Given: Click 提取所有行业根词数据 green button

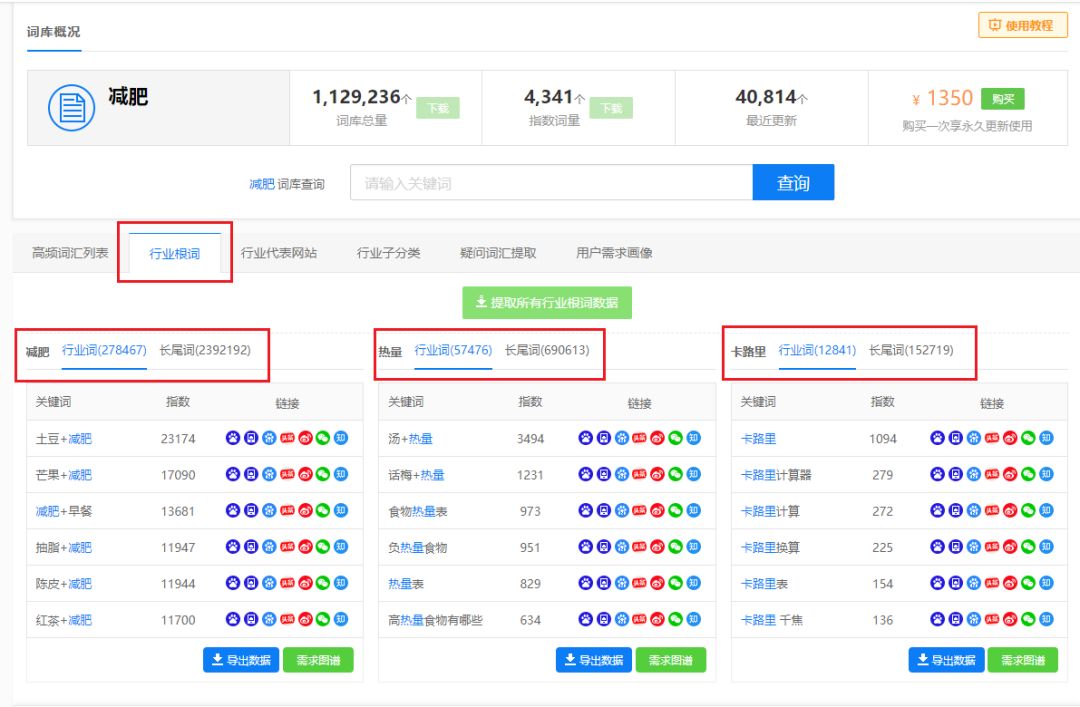Looking at the screenshot, I should (x=547, y=303).
